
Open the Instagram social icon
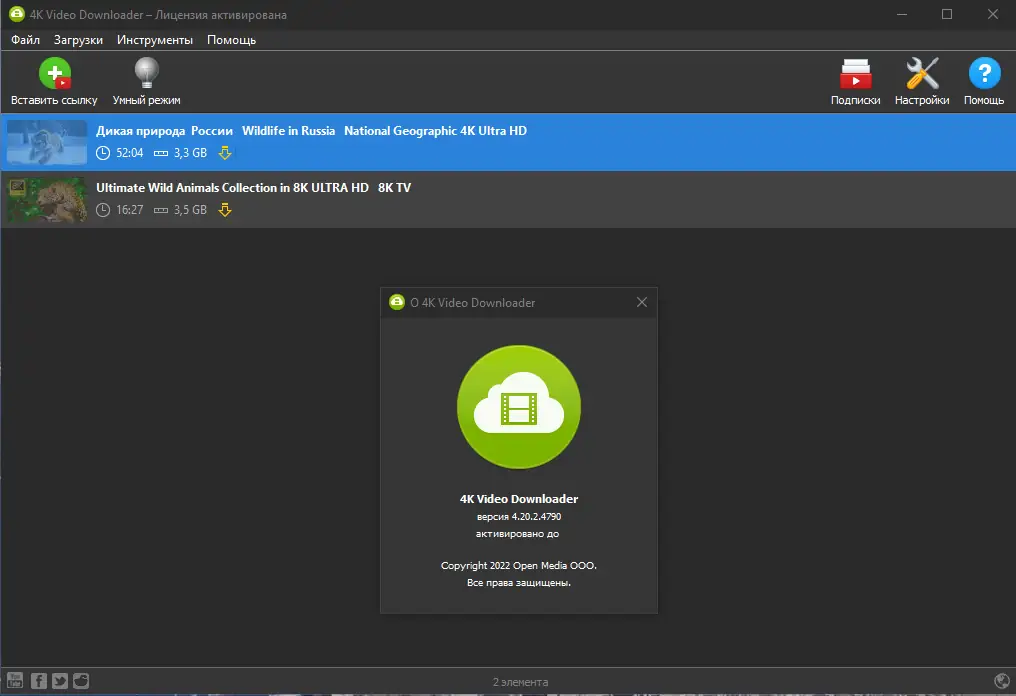(x=80, y=681)
